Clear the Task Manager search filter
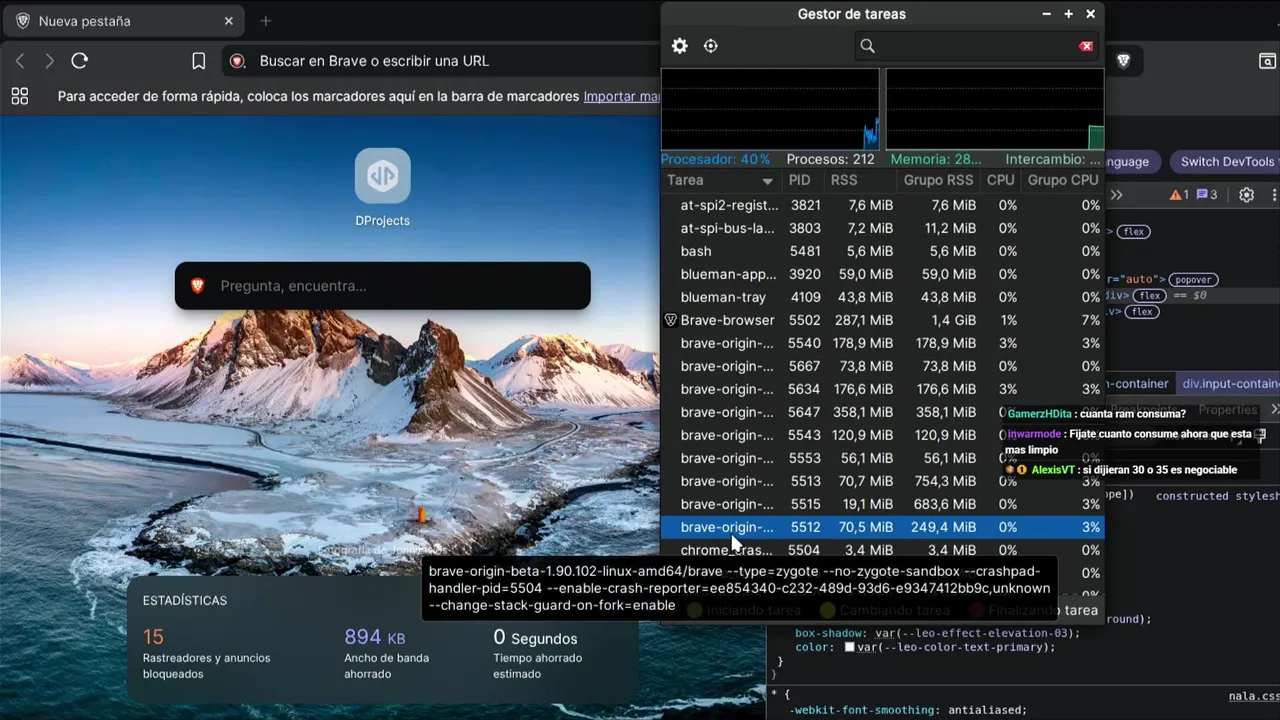Screen dimensions: 1280x720 click(x=1086, y=46)
